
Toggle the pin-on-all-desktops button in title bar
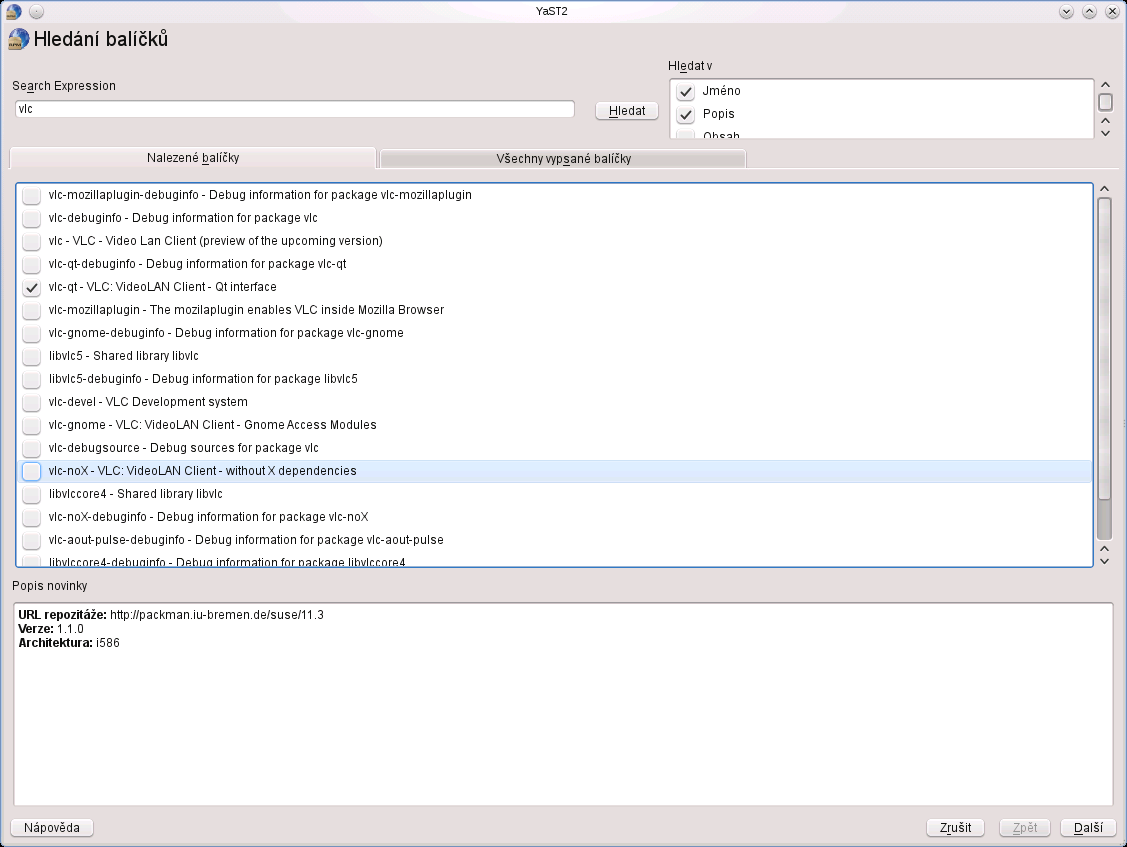37,12
